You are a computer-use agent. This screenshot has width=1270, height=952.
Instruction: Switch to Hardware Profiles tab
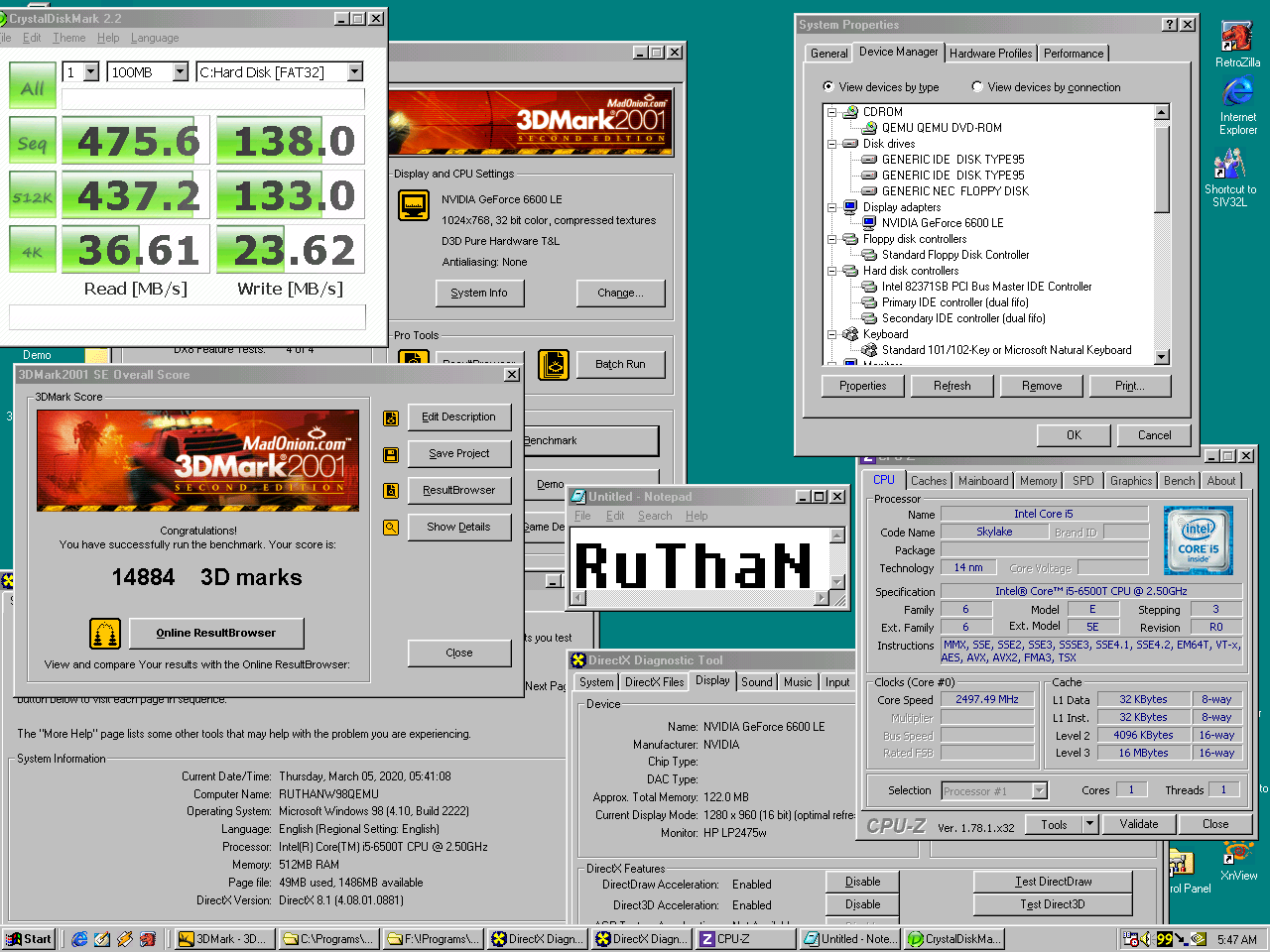991,54
